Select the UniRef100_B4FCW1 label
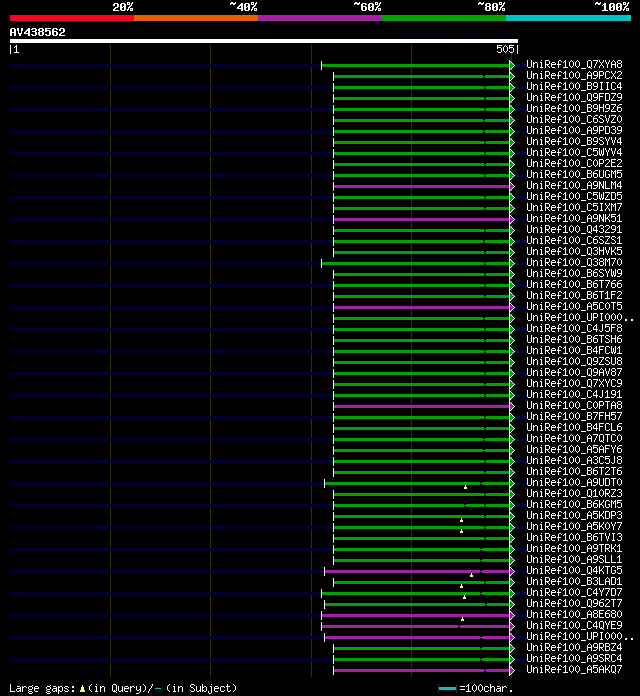The width and height of the screenshot is (640, 696). point(574,350)
